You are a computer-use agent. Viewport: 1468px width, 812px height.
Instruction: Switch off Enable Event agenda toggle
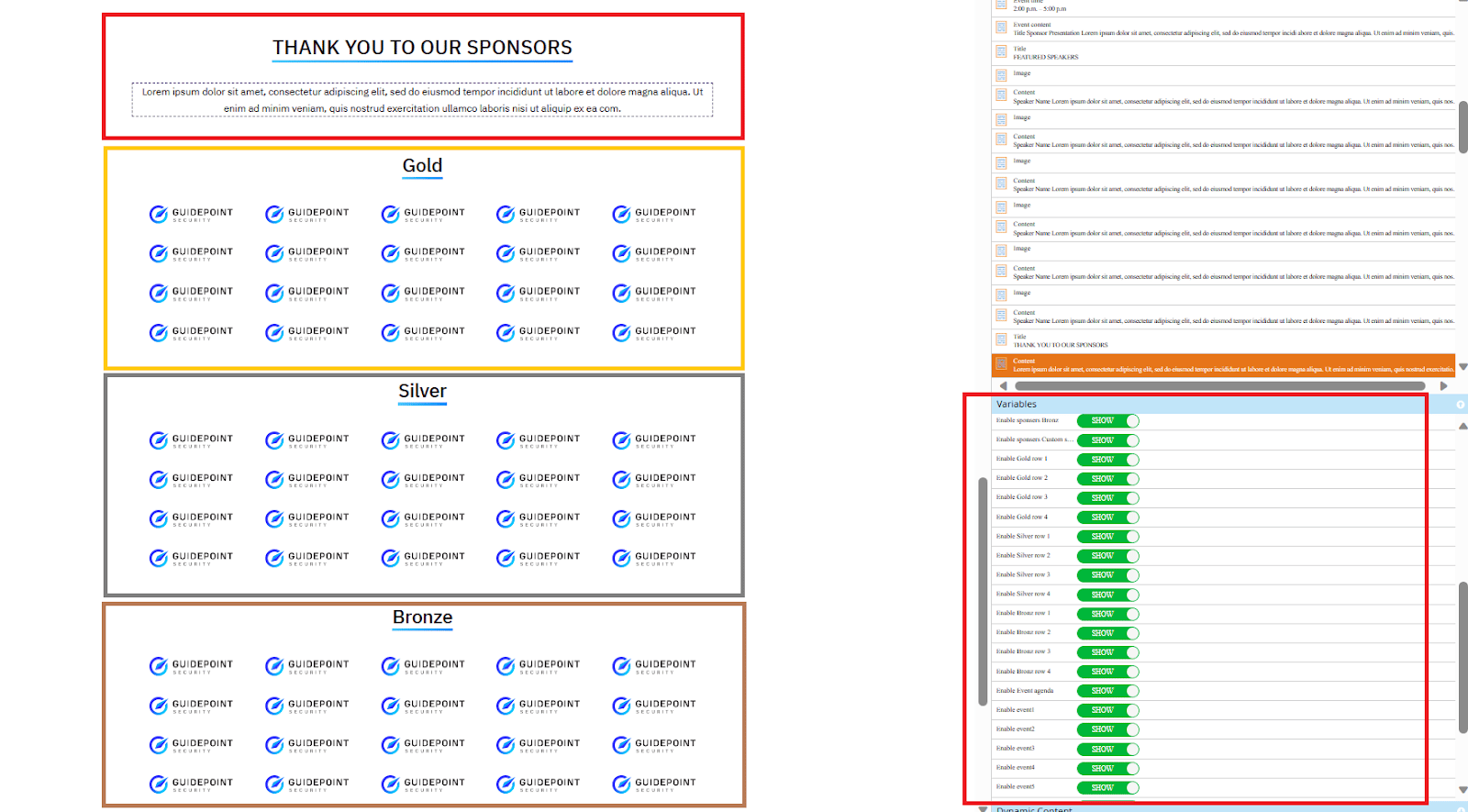click(1107, 691)
